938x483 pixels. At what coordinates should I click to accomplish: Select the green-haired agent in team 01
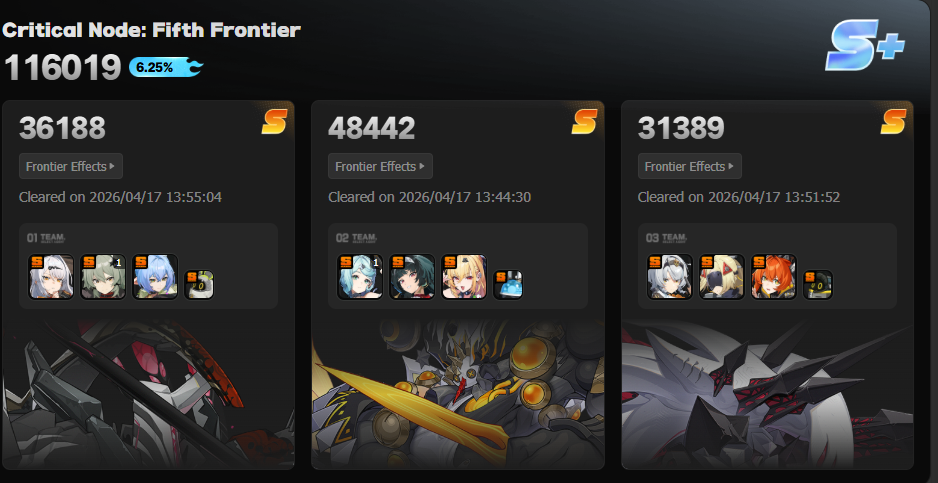pos(103,277)
